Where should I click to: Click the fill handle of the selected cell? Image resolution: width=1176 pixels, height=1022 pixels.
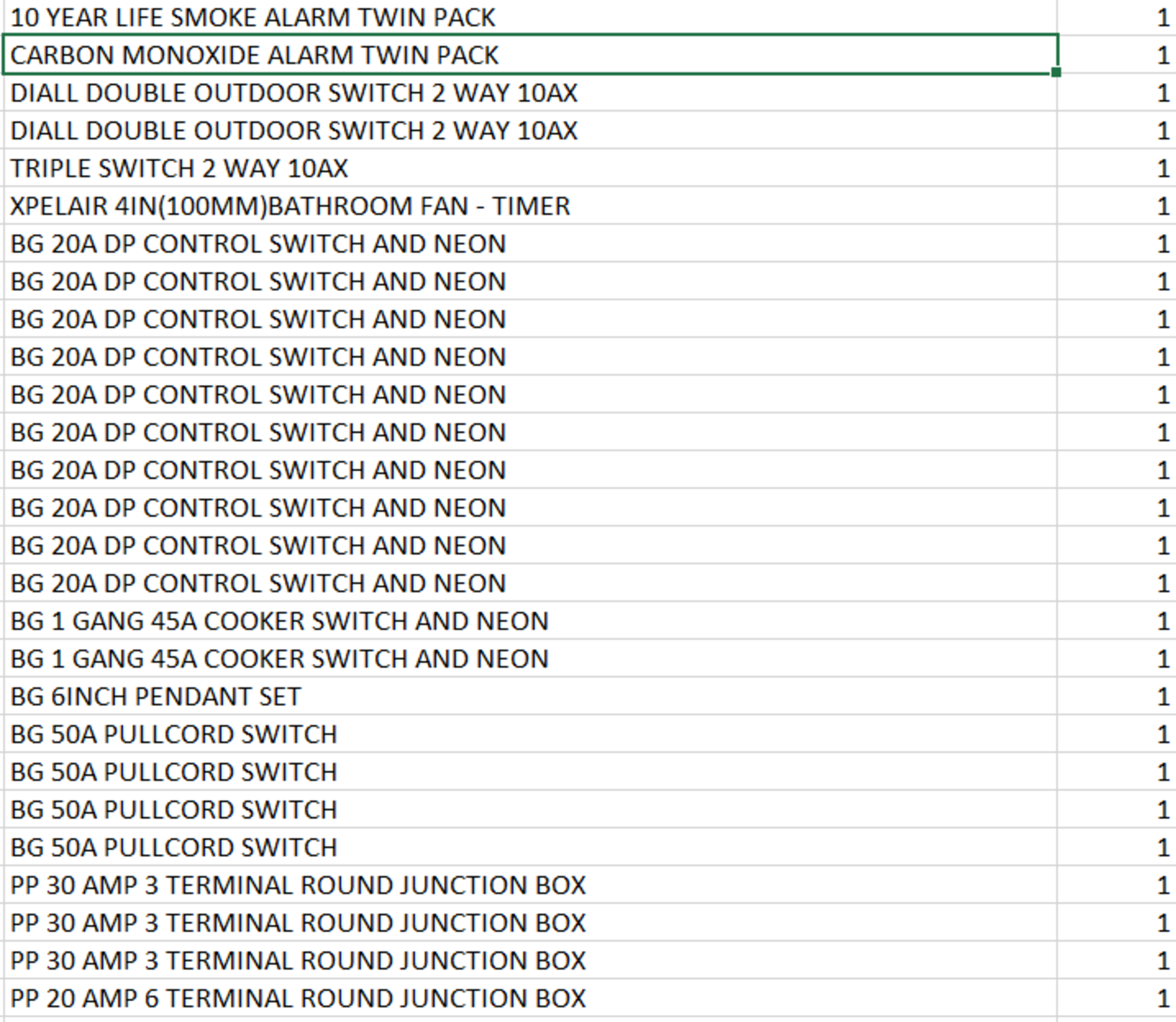point(1055,72)
